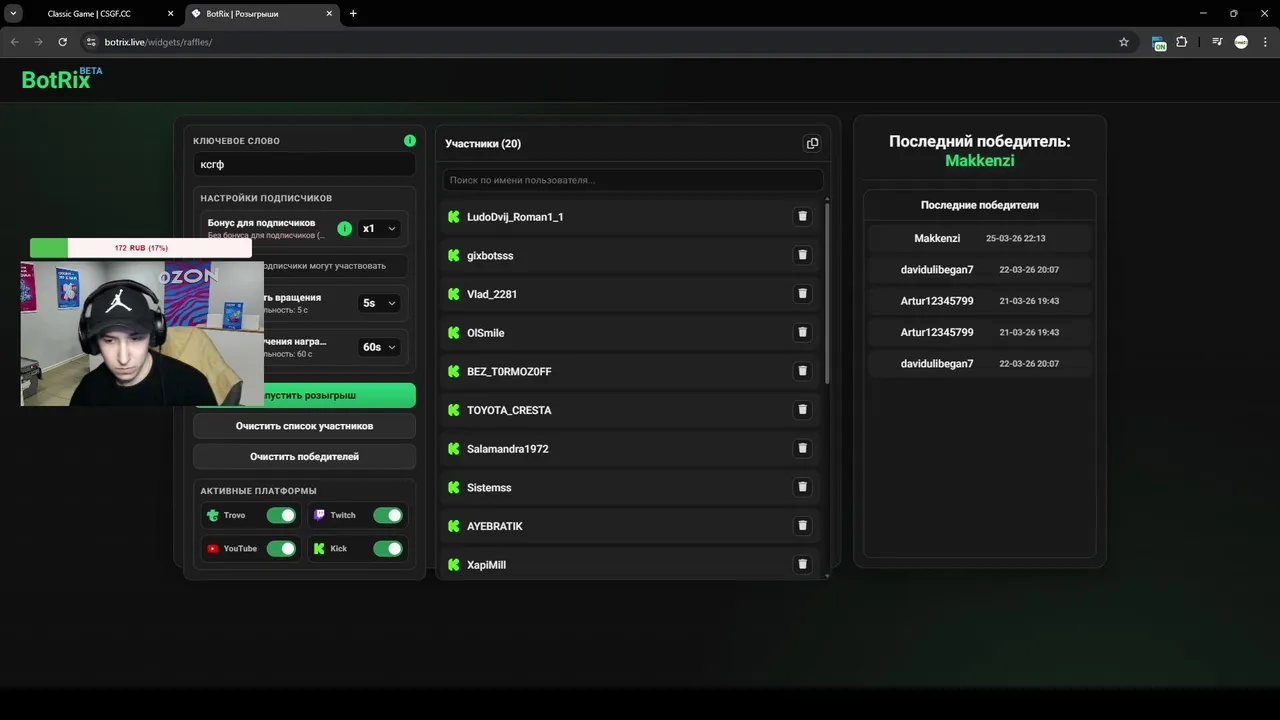The width and height of the screenshot is (1280, 720).
Task: Click the browser address bar URL
Action: click(x=158, y=42)
